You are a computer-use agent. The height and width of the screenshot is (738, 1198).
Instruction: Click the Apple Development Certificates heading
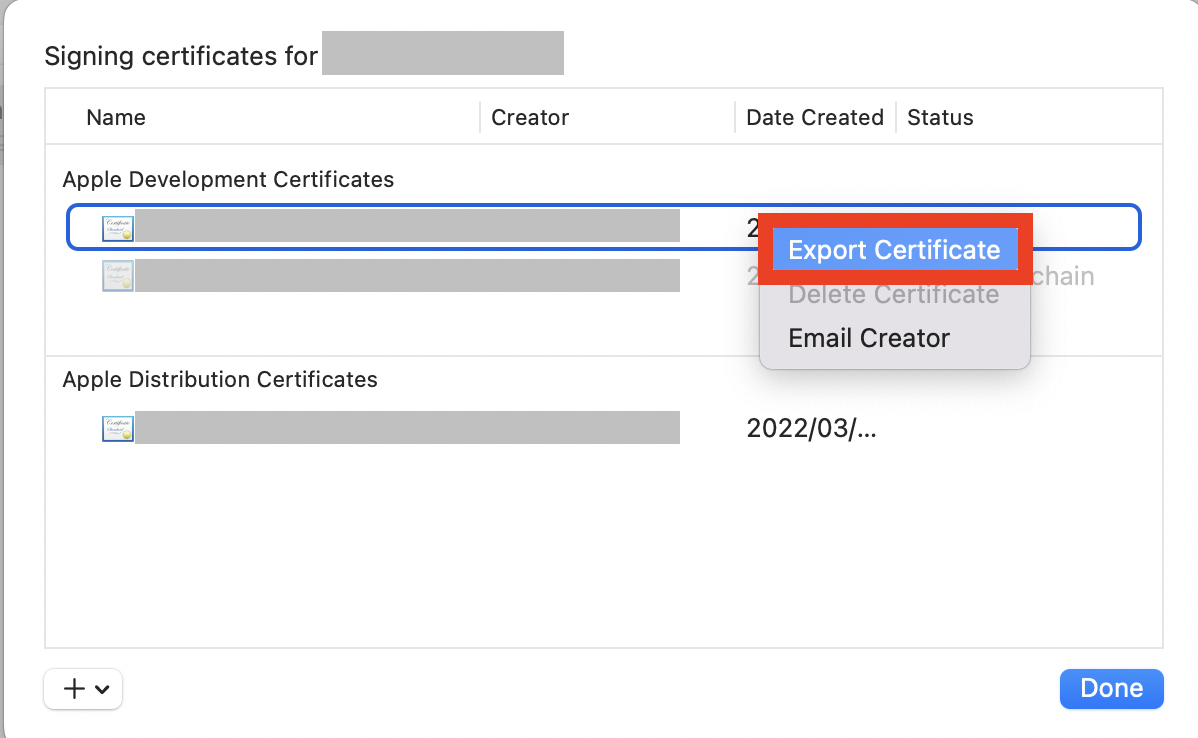(x=228, y=180)
